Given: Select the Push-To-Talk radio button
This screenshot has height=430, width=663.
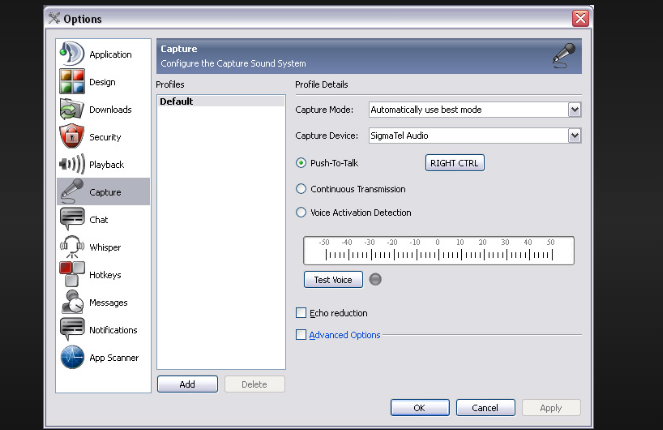Looking at the screenshot, I should point(301,162).
